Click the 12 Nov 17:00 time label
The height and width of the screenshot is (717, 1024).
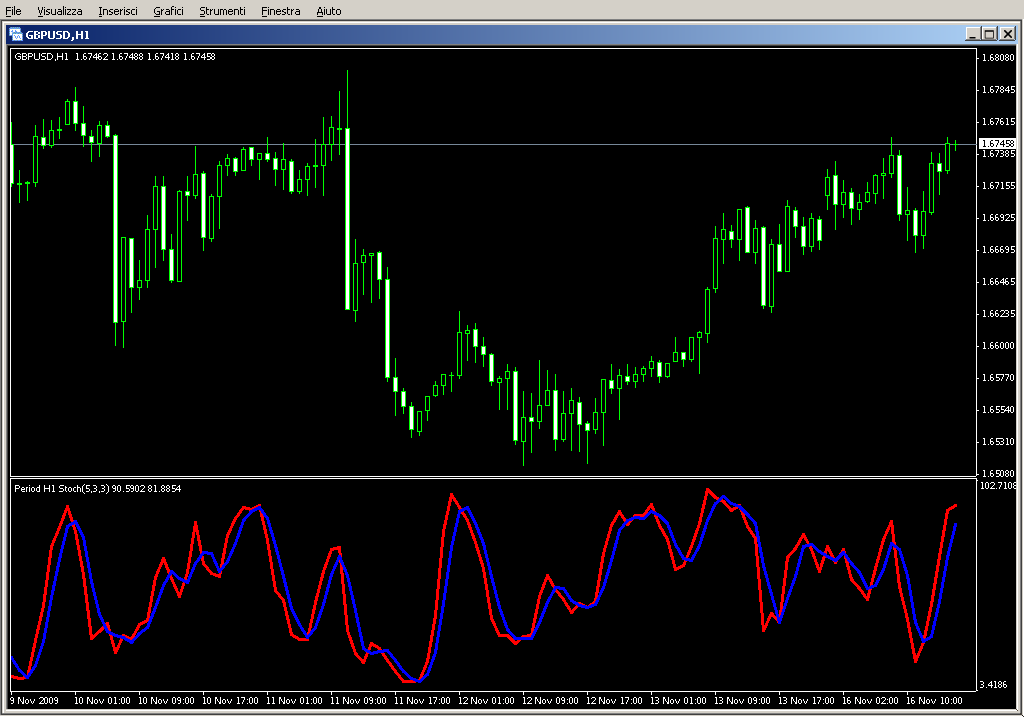pyautogui.click(x=614, y=701)
